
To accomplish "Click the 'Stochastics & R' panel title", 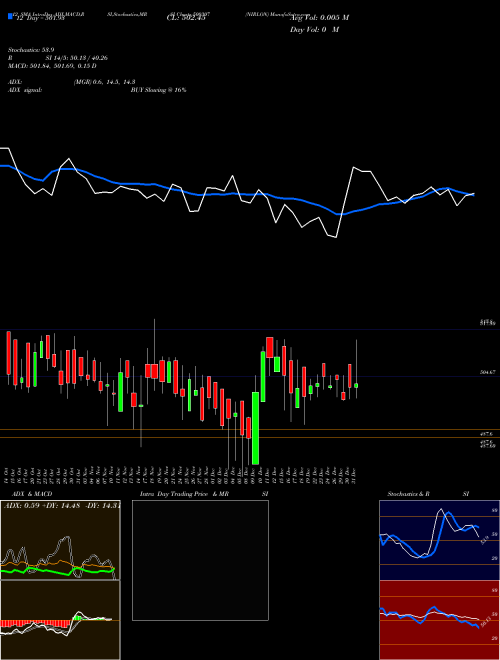I will coord(408,494).
